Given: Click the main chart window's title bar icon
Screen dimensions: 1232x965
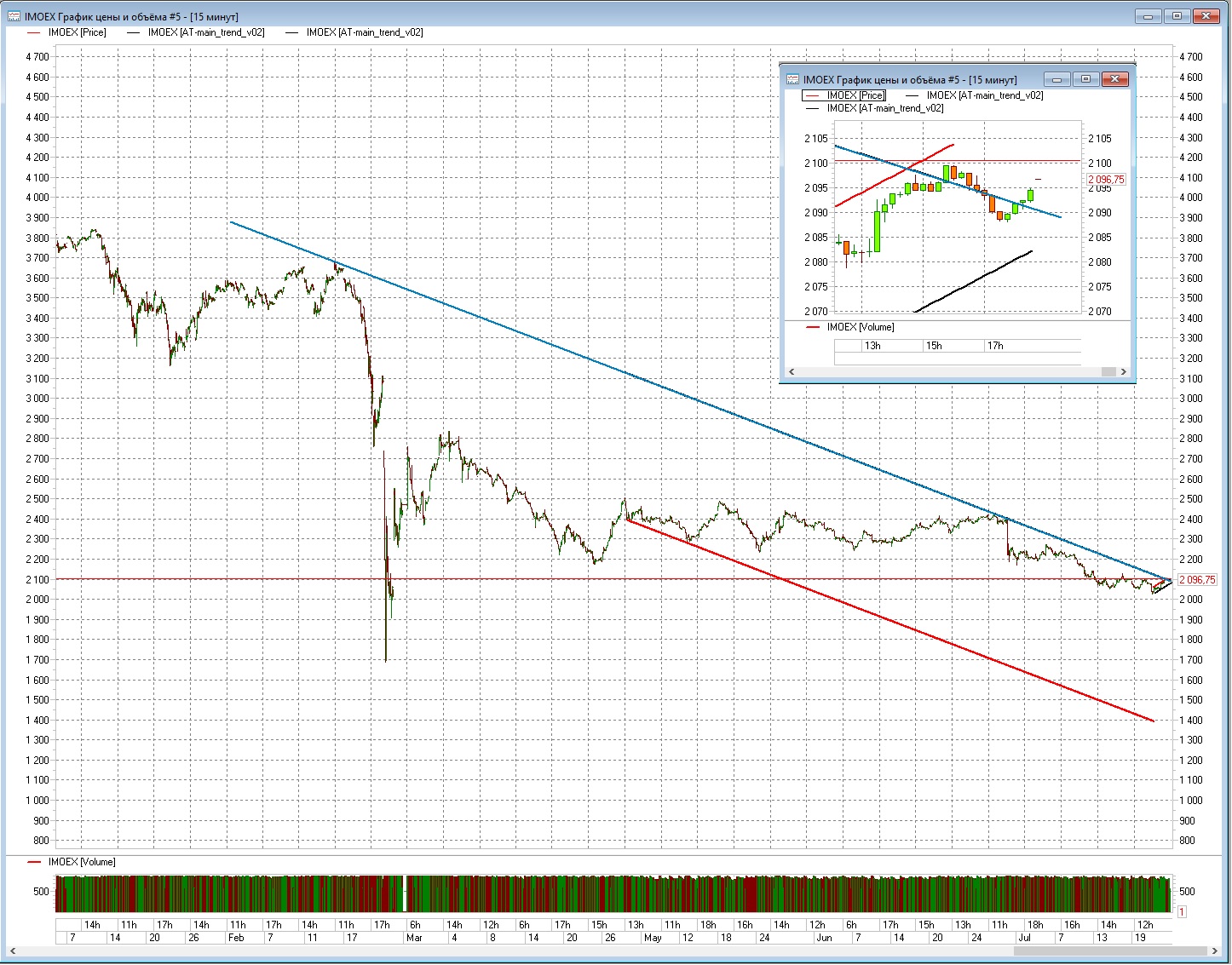Looking at the screenshot, I should tap(14, 16).
